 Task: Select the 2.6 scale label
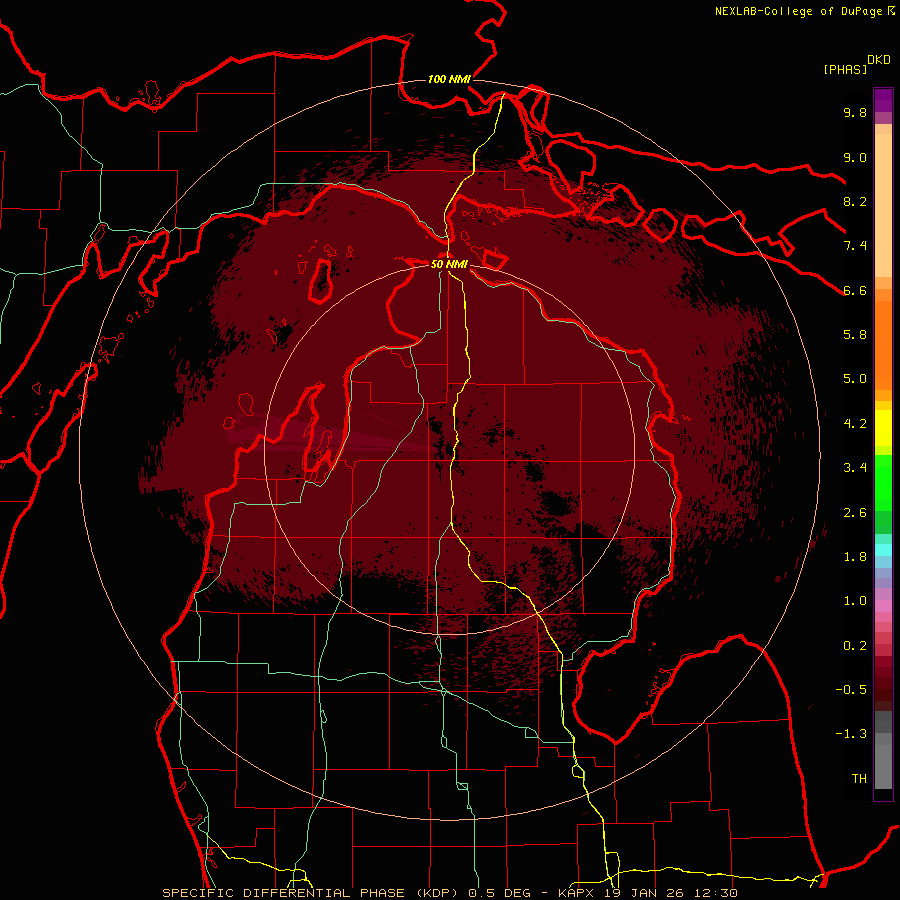[x=855, y=512]
